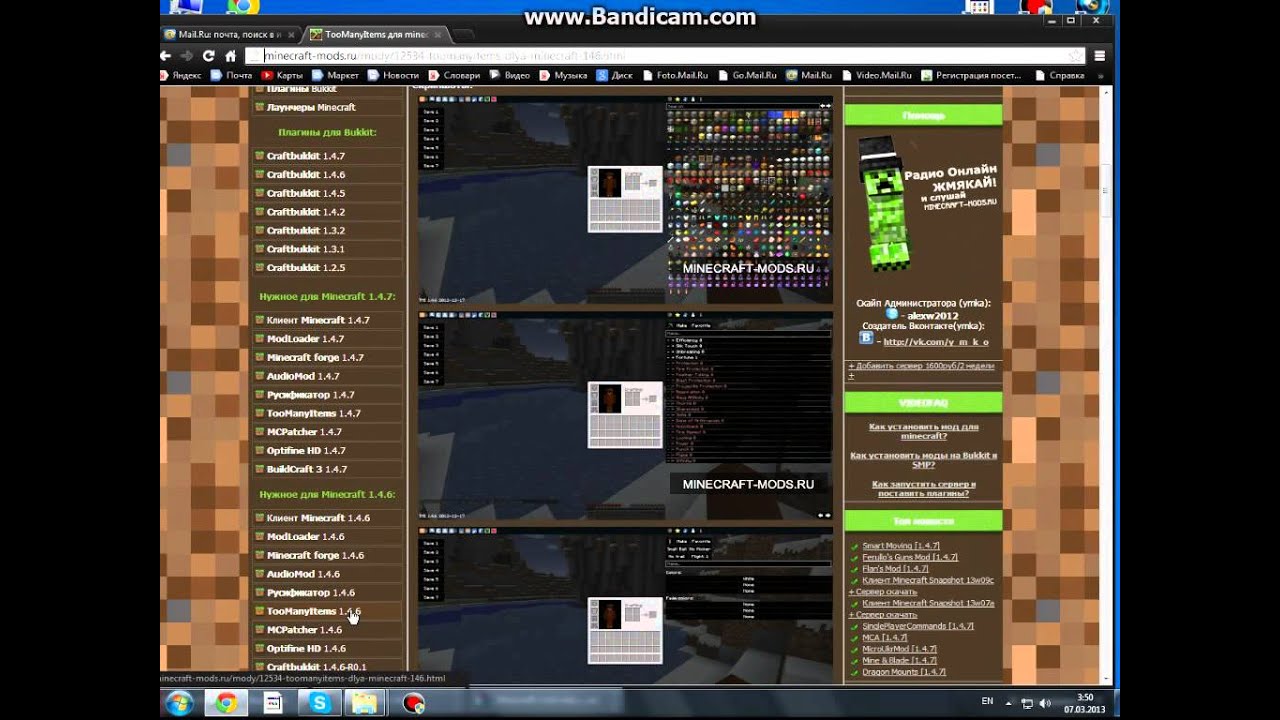The width and height of the screenshot is (1280, 720).
Task: Reload the page with the refresh icon
Action: [x=208, y=56]
